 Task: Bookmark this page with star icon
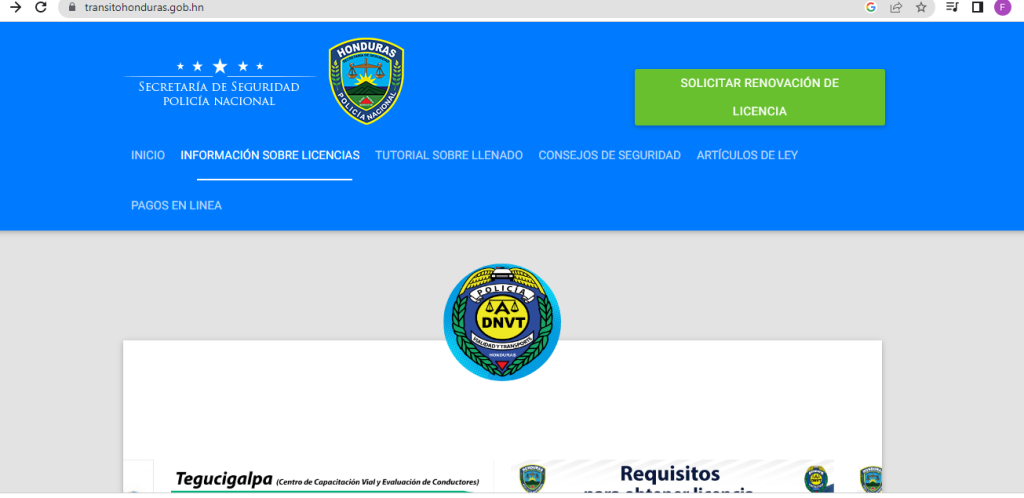pyautogui.click(x=921, y=7)
